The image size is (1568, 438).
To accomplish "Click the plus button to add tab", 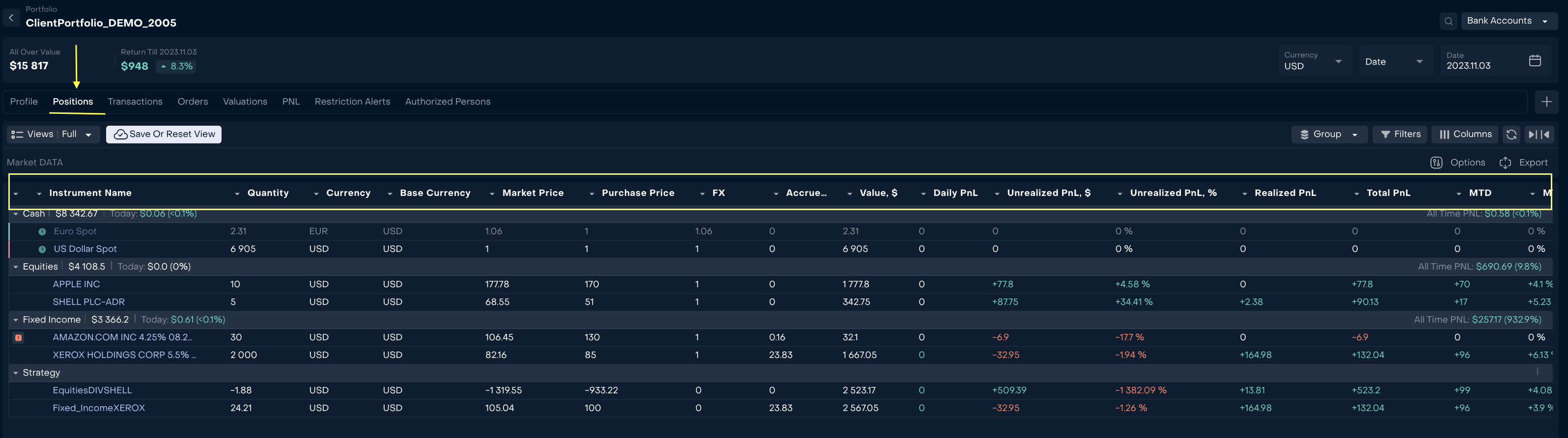I will (1546, 102).
